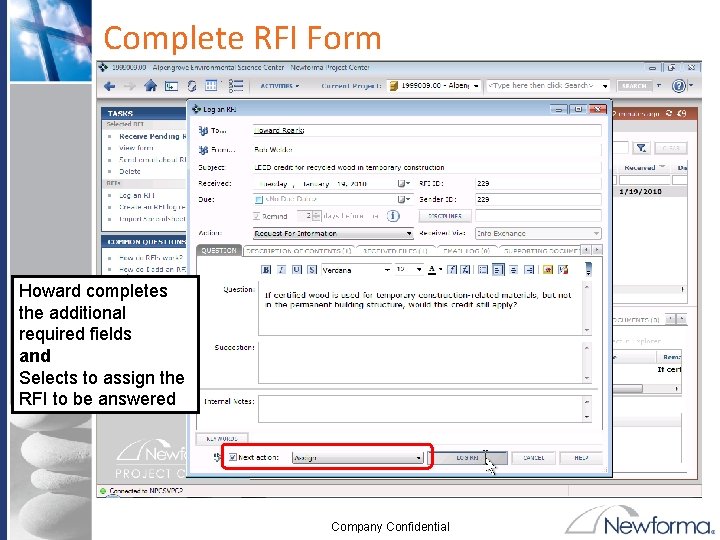720x540 pixels.
Task: Click the Help button in dialog
Action: (x=580, y=458)
